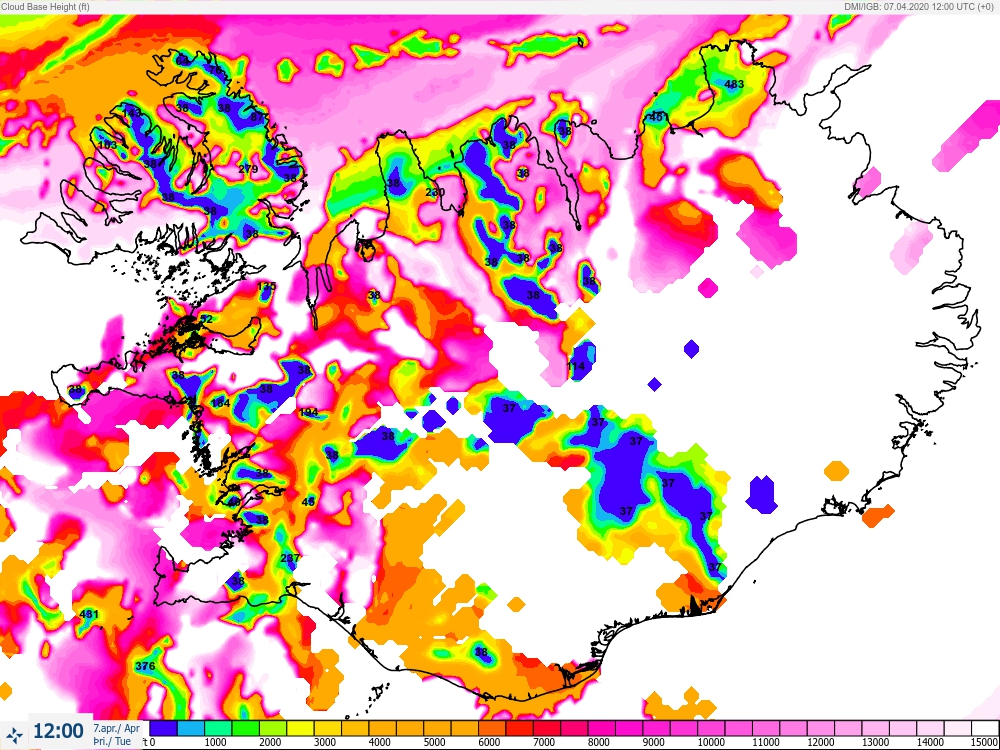Screen dimensions: 1000x750
Task: Click the 194 cloud base value on the map
Action: coord(309,413)
